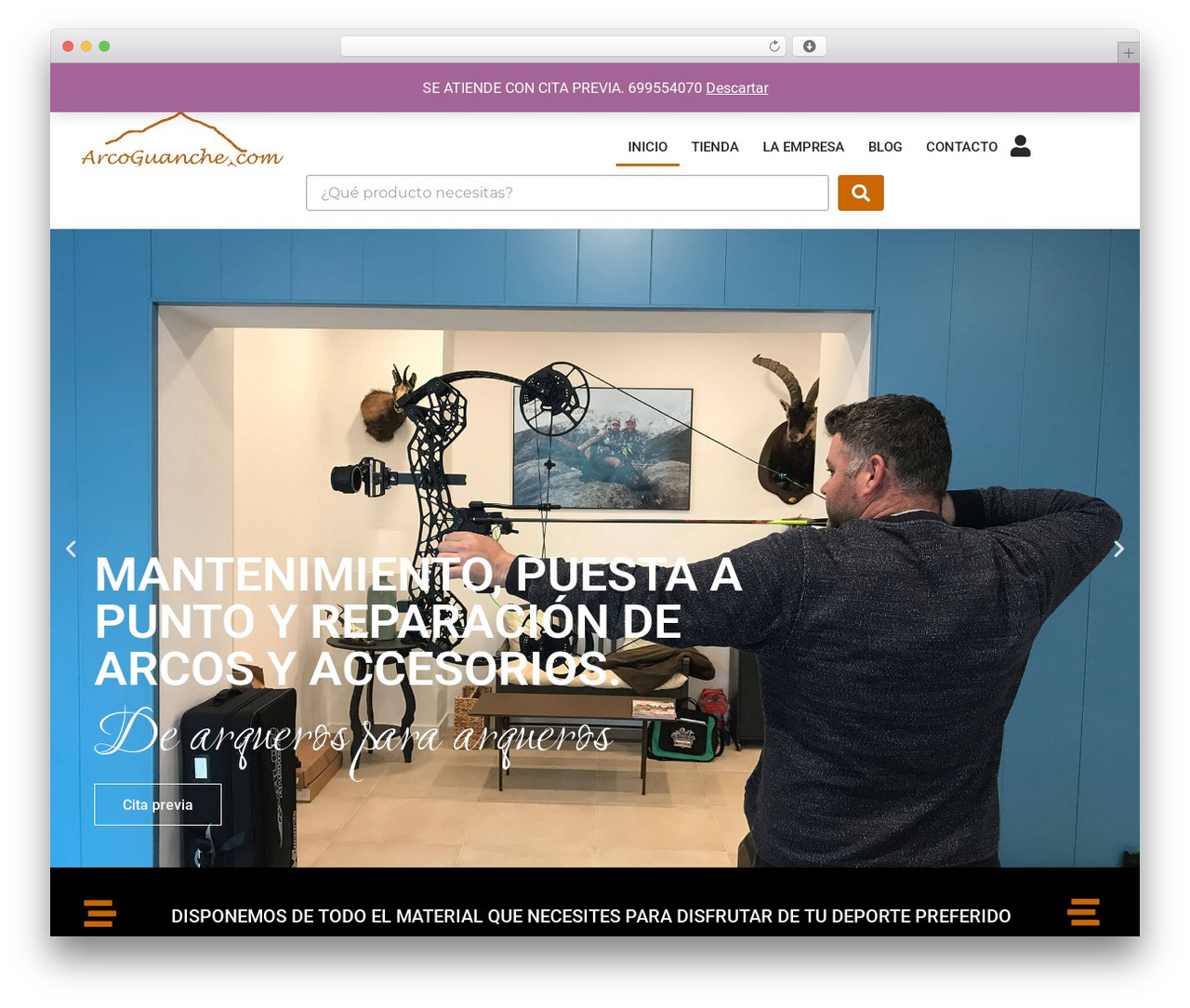Click the red close window button
Screen dimensions: 1190x1008
68,46
